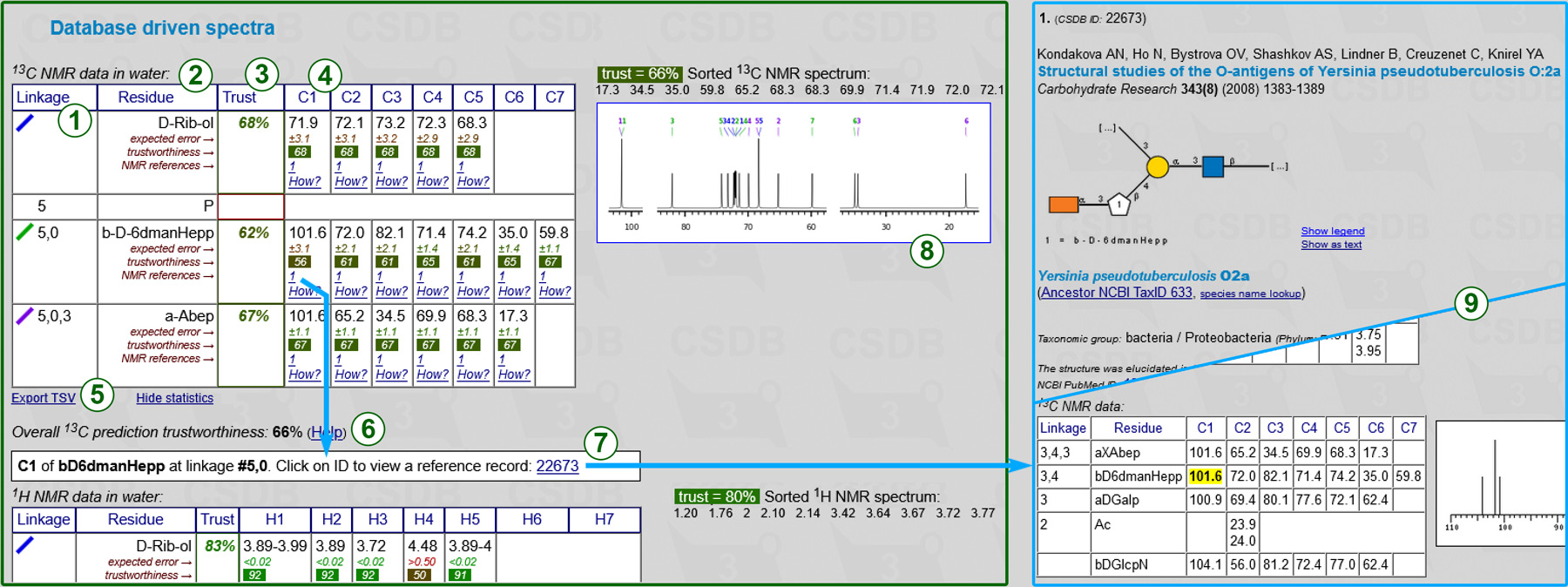
Task: Open the Export TSV link
Action: tap(44, 398)
